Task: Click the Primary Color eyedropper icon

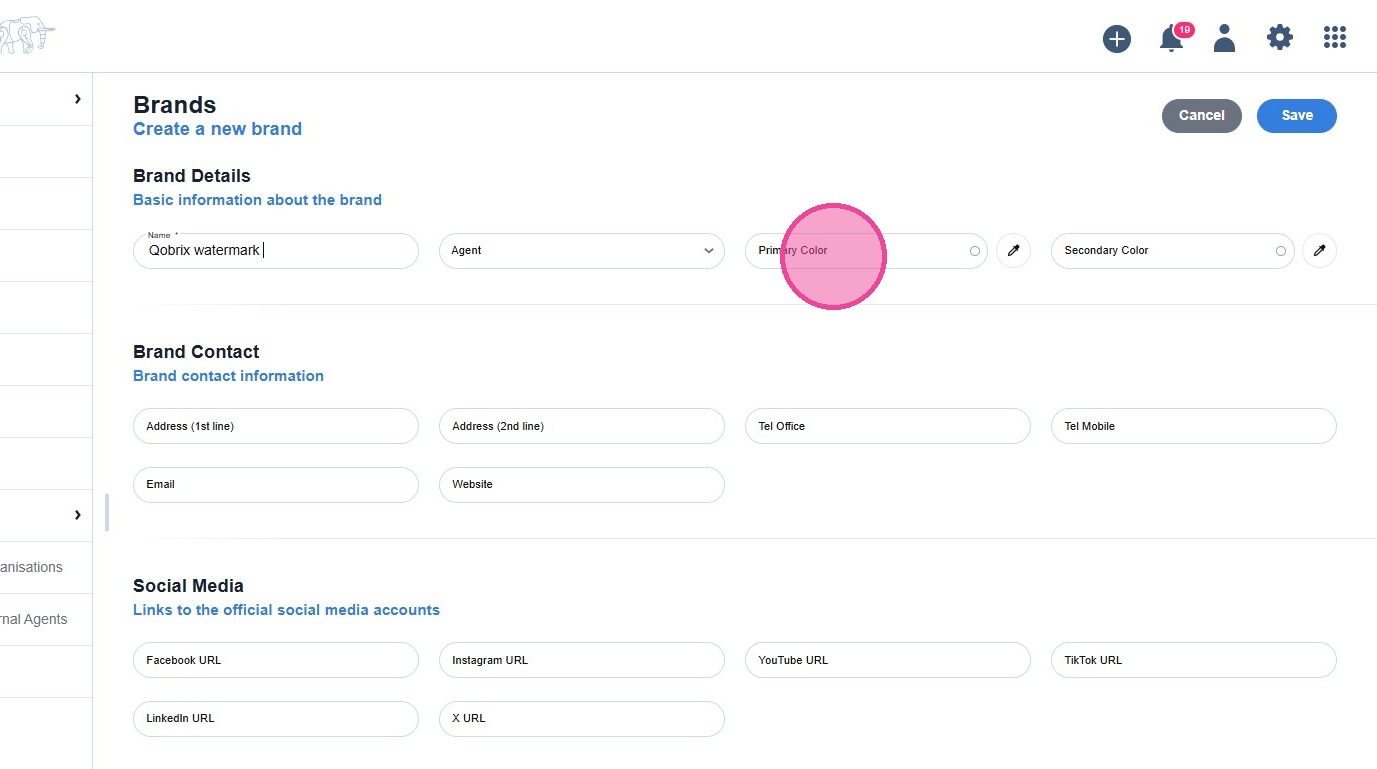Action: [x=1013, y=251]
